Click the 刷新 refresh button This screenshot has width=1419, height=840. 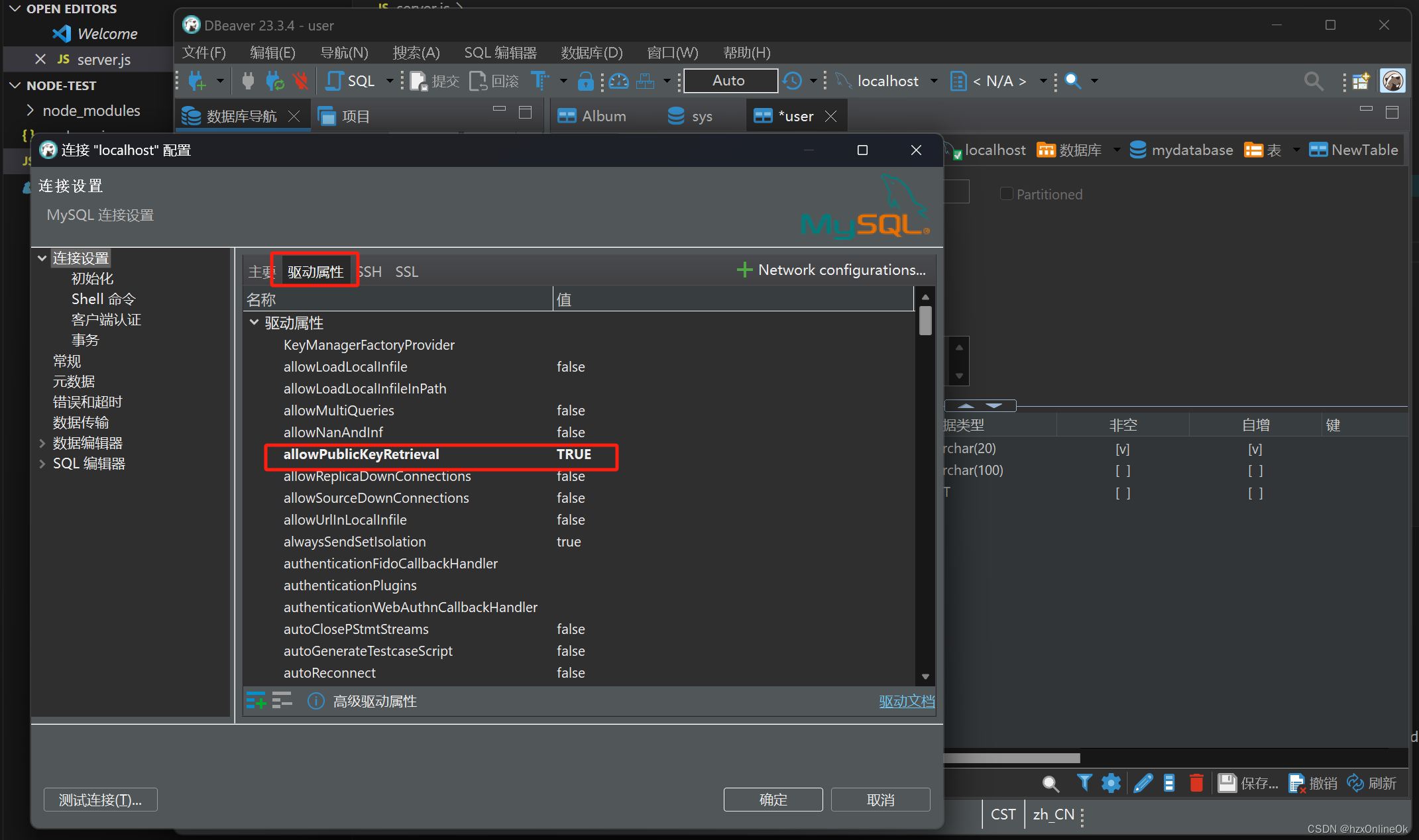[1371, 783]
